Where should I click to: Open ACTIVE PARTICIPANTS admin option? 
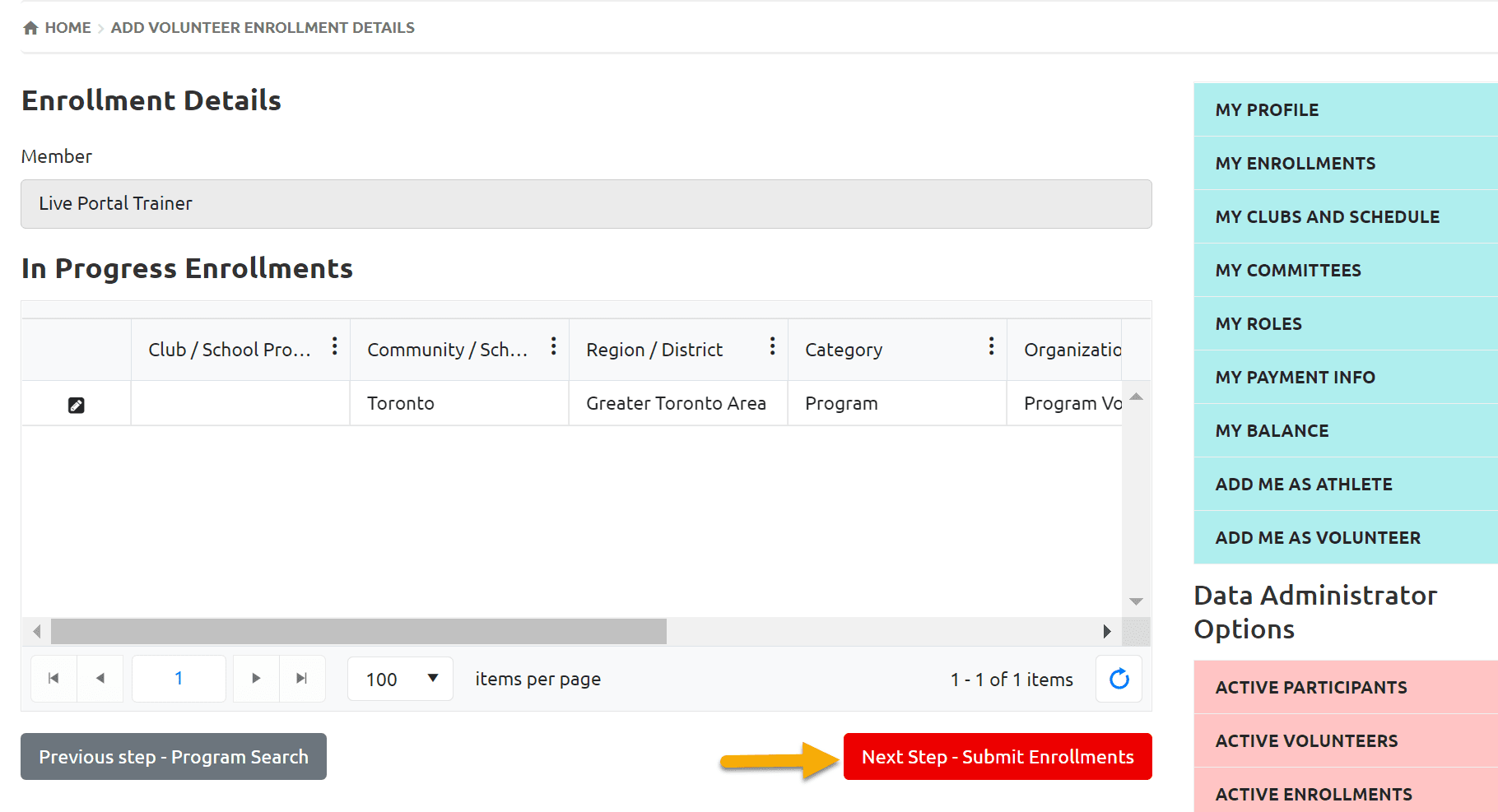coord(1346,687)
